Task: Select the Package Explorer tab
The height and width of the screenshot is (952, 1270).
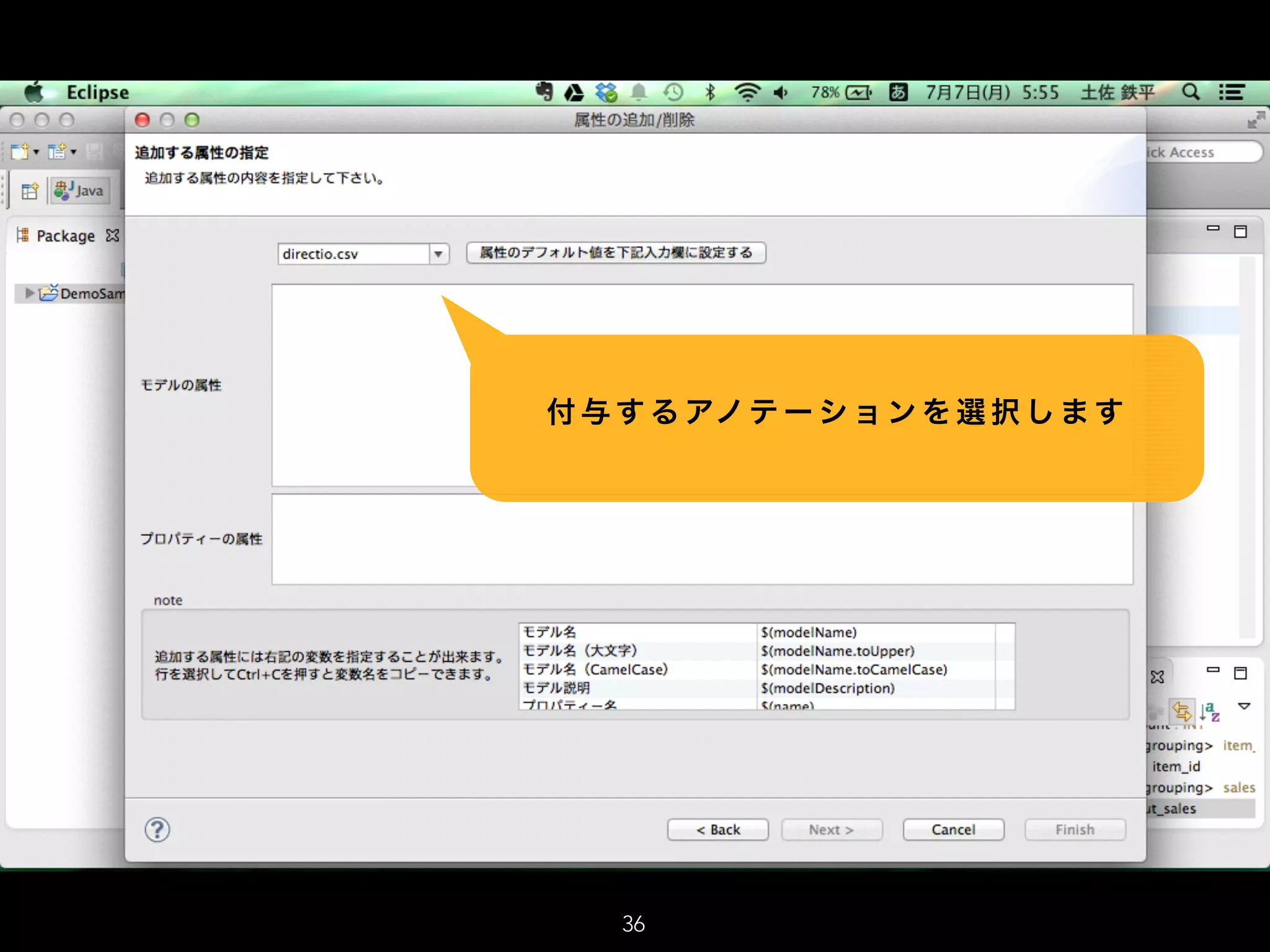Action: [x=64, y=236]
